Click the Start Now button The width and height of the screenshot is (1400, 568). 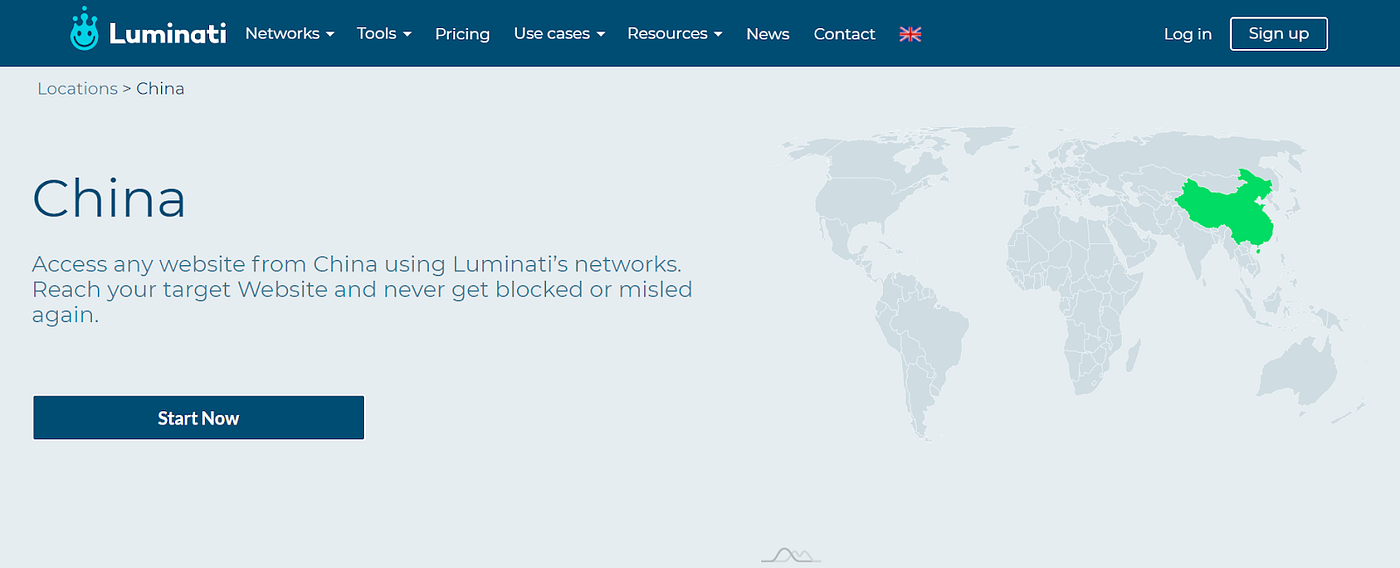199,418
